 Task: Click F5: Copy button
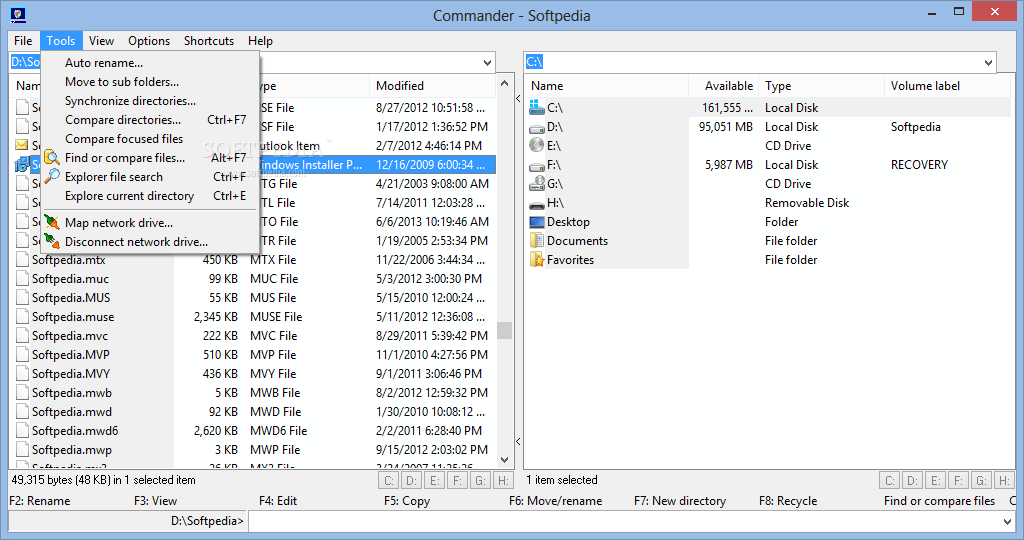point(407,501)
